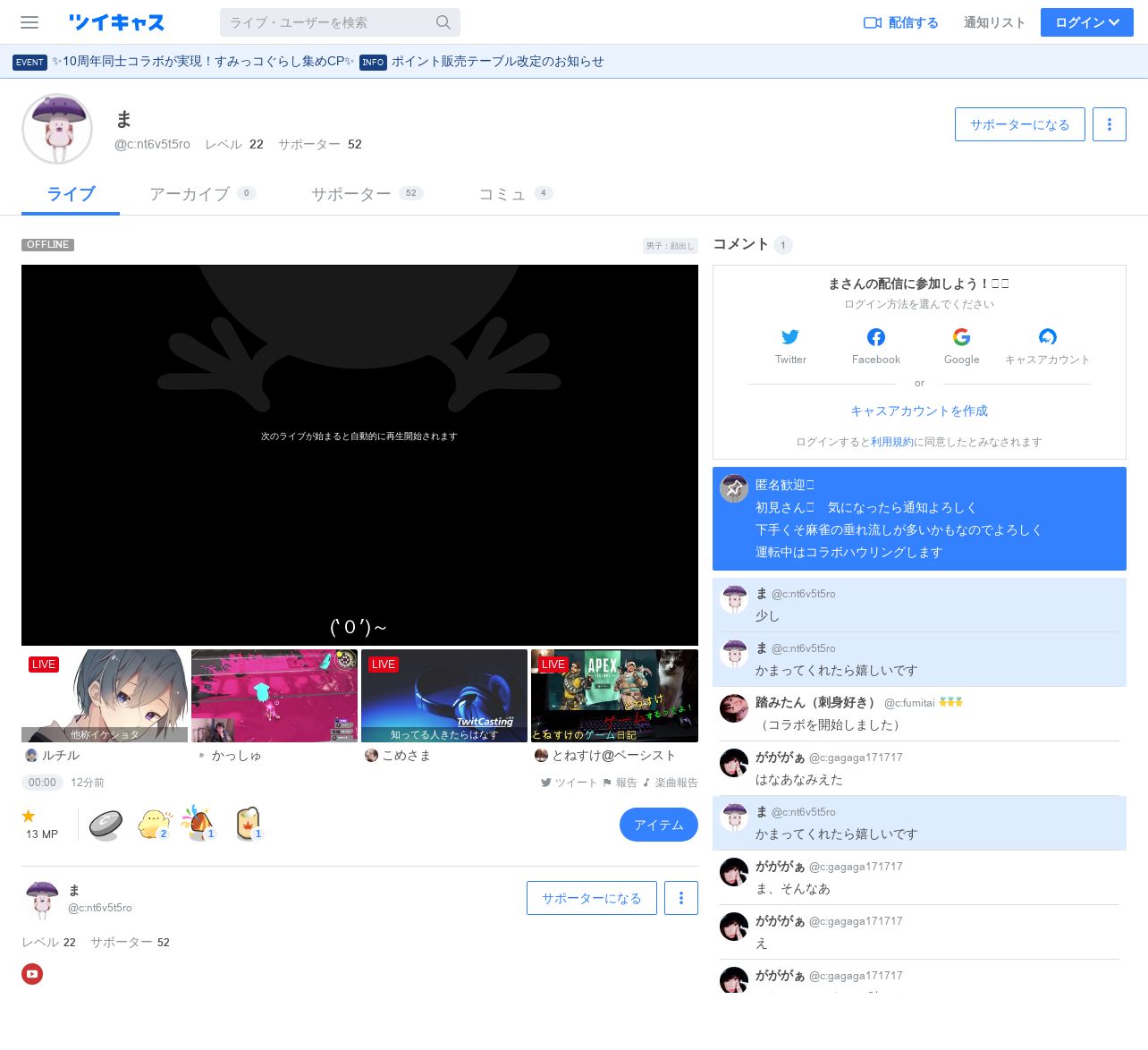
Task: Expand the ログイン dropdown button
Action: (1086, 22)
